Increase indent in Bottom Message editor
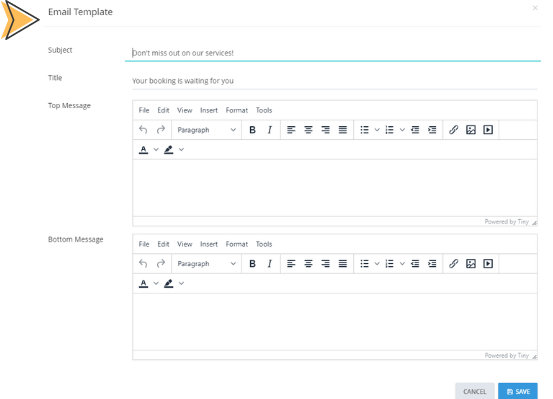553x399 pixels. click(x=432, y=264)
